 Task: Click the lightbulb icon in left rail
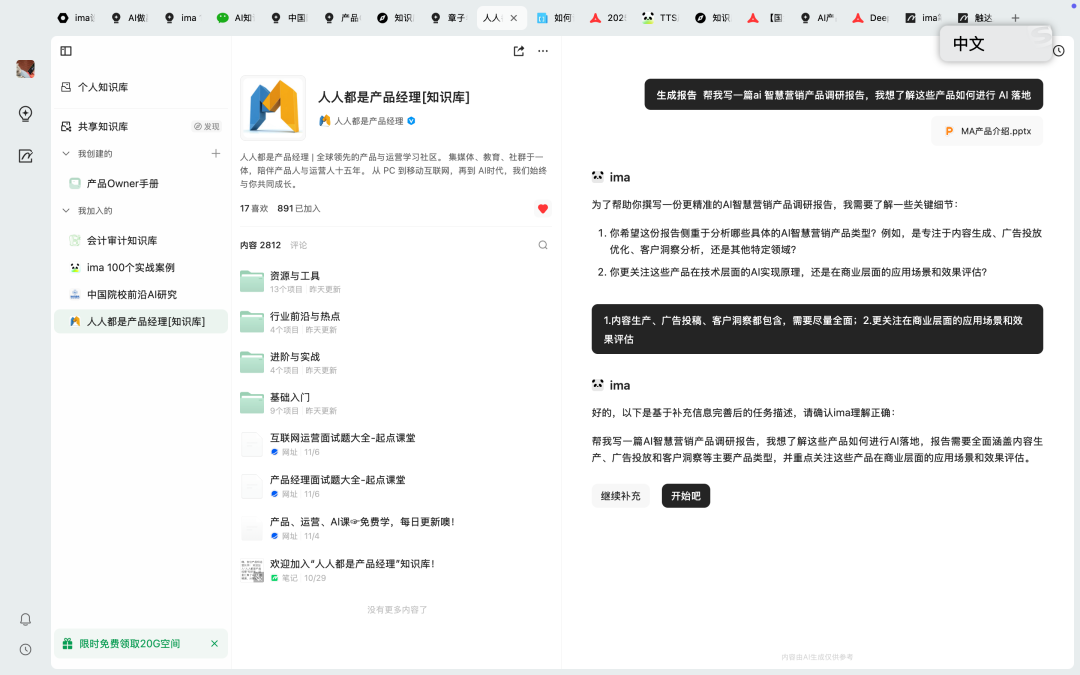[26, 114]
